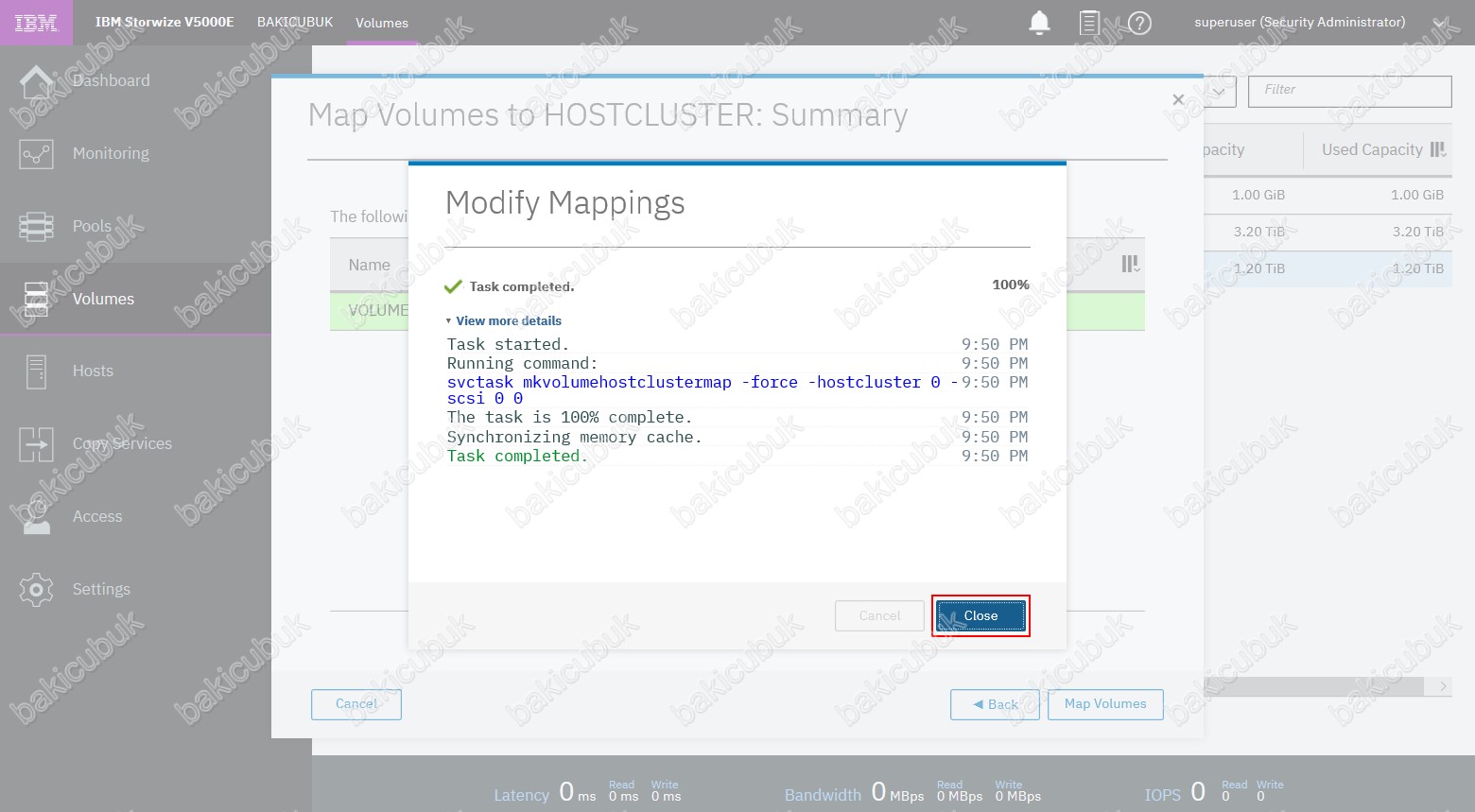Click the Back button in wizard
This screenshot has width=1475, height=812.
[x=995, y=704]
